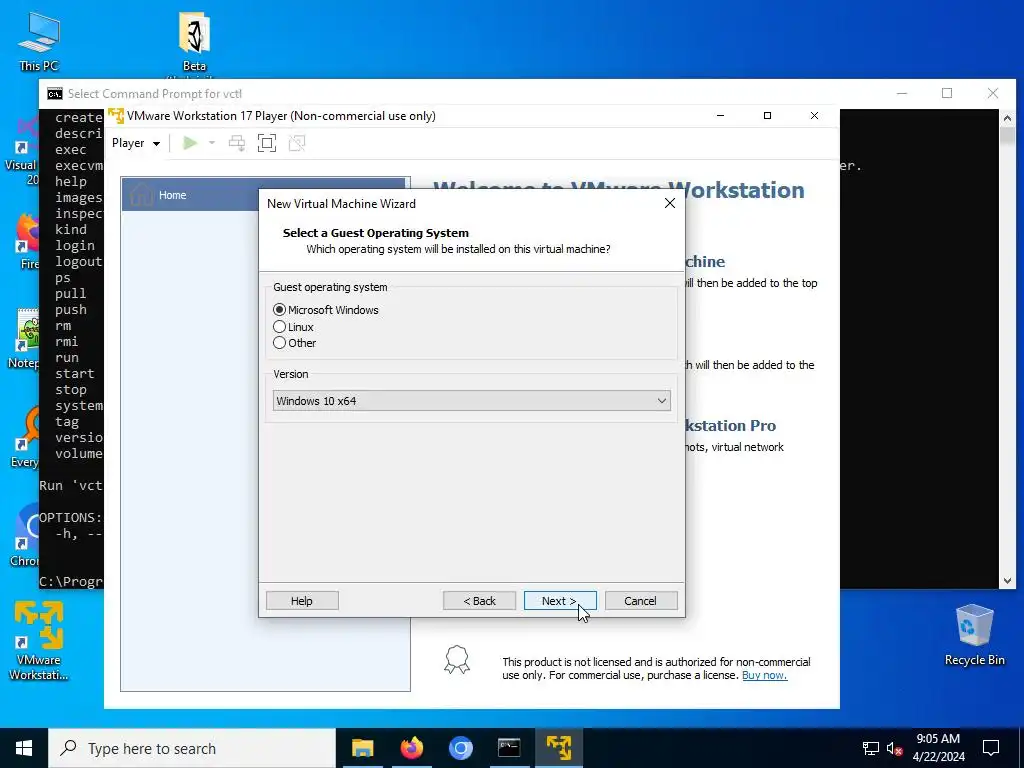Open the Everything desktop shortcut
The width and height of the screenshot is (1024, 768).
25,438
